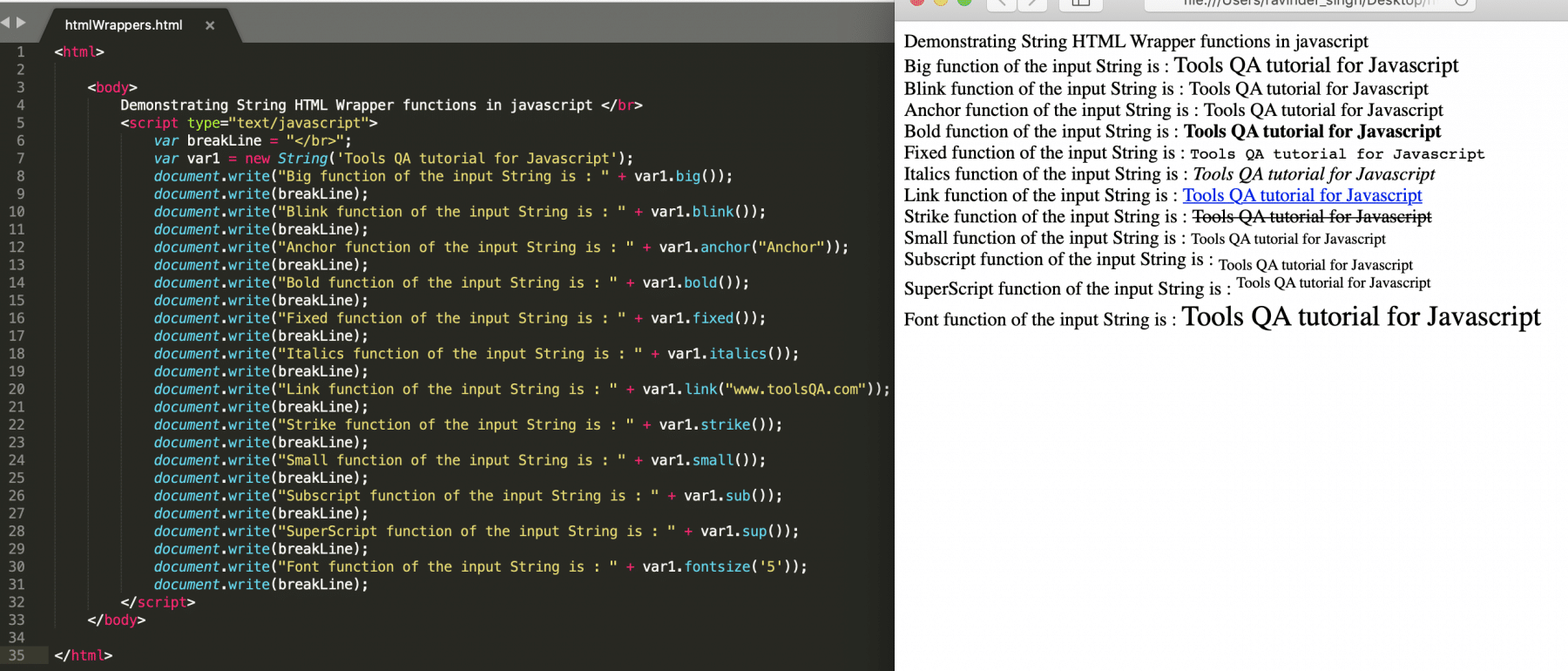Click 'SuperScript function of the input String' output
Screen dimensions: 1568x671
tap(1167, 287)
